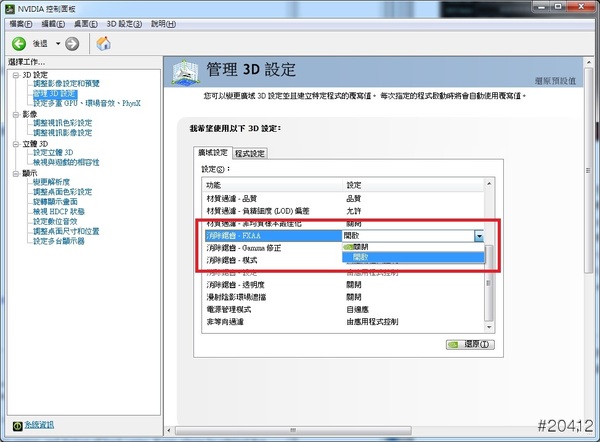Open the 系統資訊 link
The height and width of the screenshot is (442, 600).
(39, 425)
